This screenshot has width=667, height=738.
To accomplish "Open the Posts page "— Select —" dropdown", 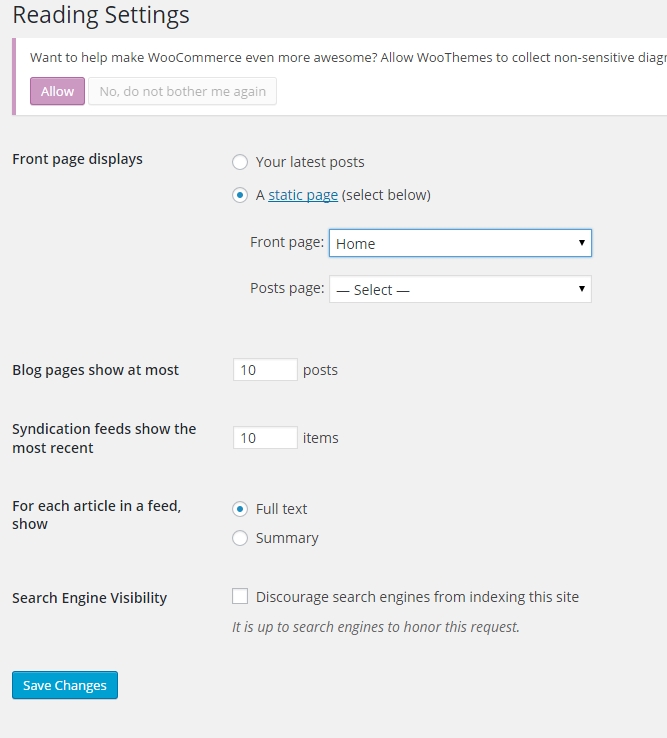I will 460,289.
